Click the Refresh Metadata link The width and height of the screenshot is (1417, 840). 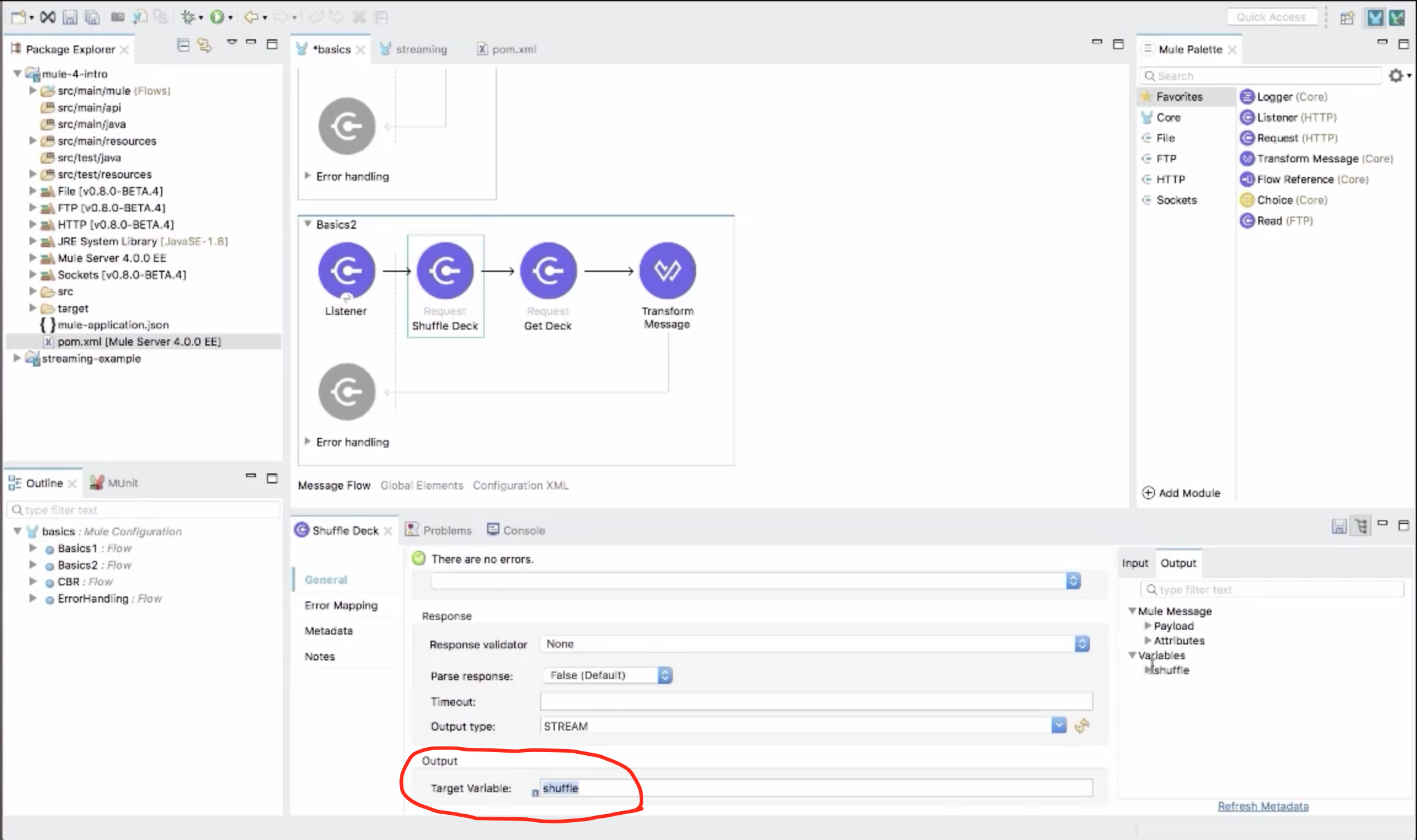click(1263, 806)
